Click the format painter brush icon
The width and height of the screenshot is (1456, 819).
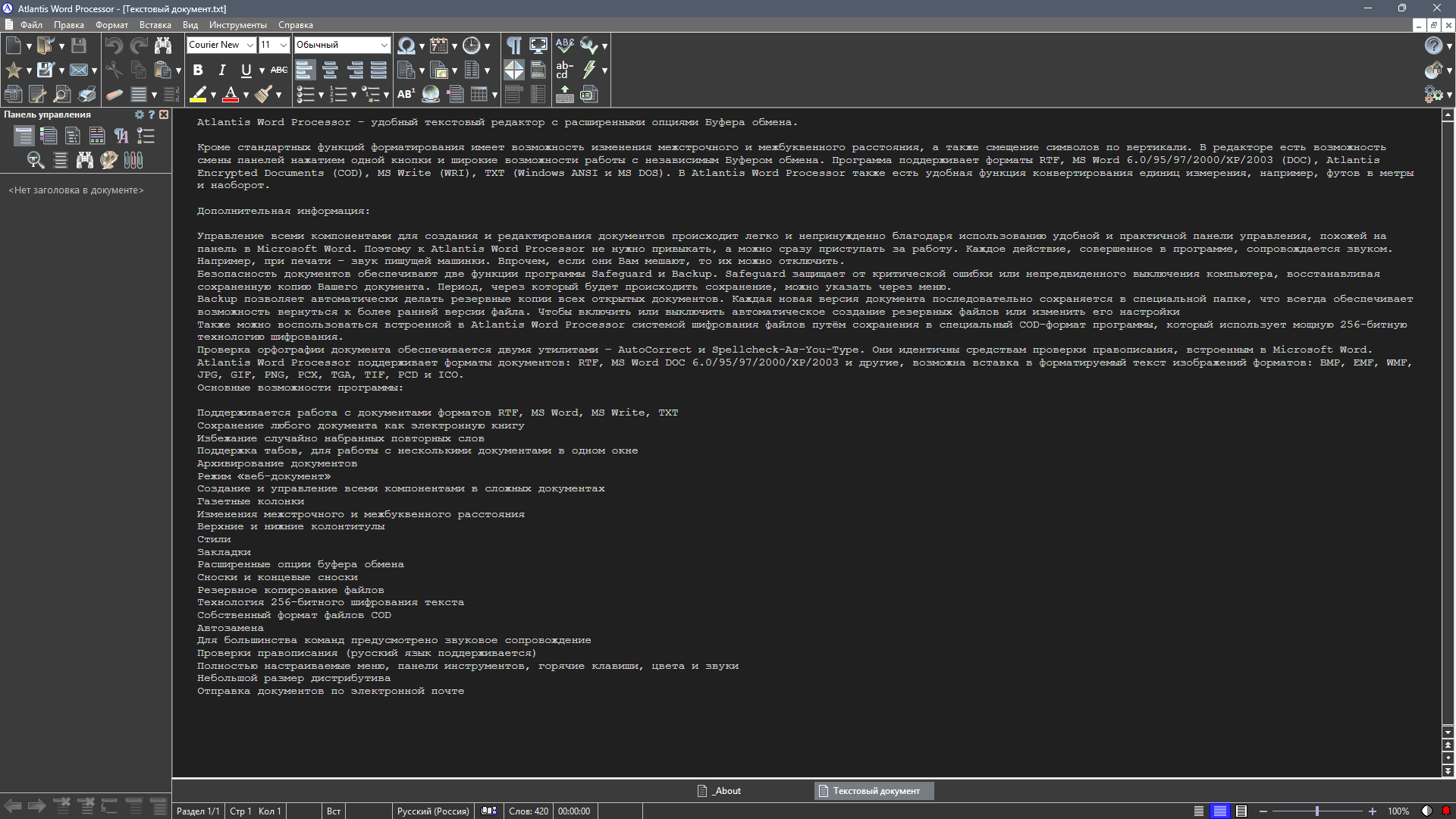click(x=263, y=94)
